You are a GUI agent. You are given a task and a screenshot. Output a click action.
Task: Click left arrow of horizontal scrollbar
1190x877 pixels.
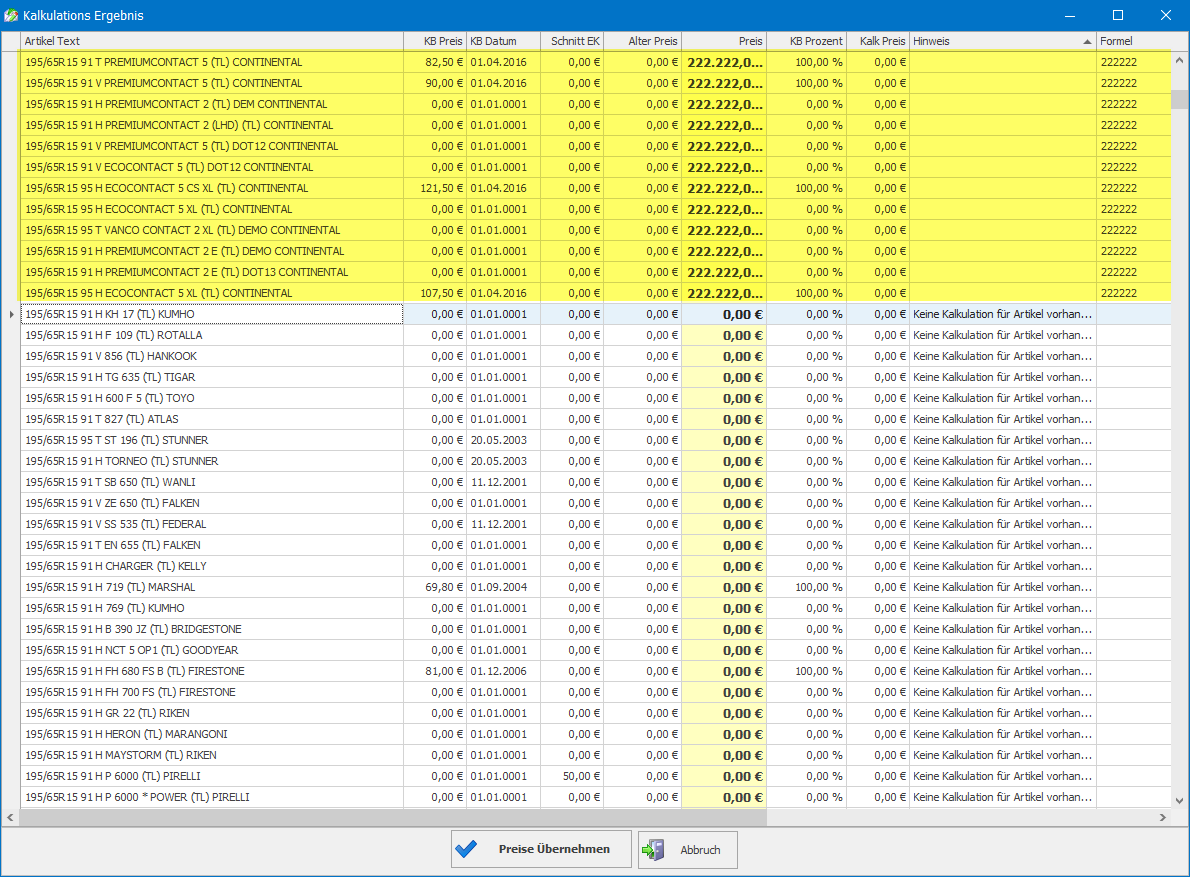[x=11, y=817]
